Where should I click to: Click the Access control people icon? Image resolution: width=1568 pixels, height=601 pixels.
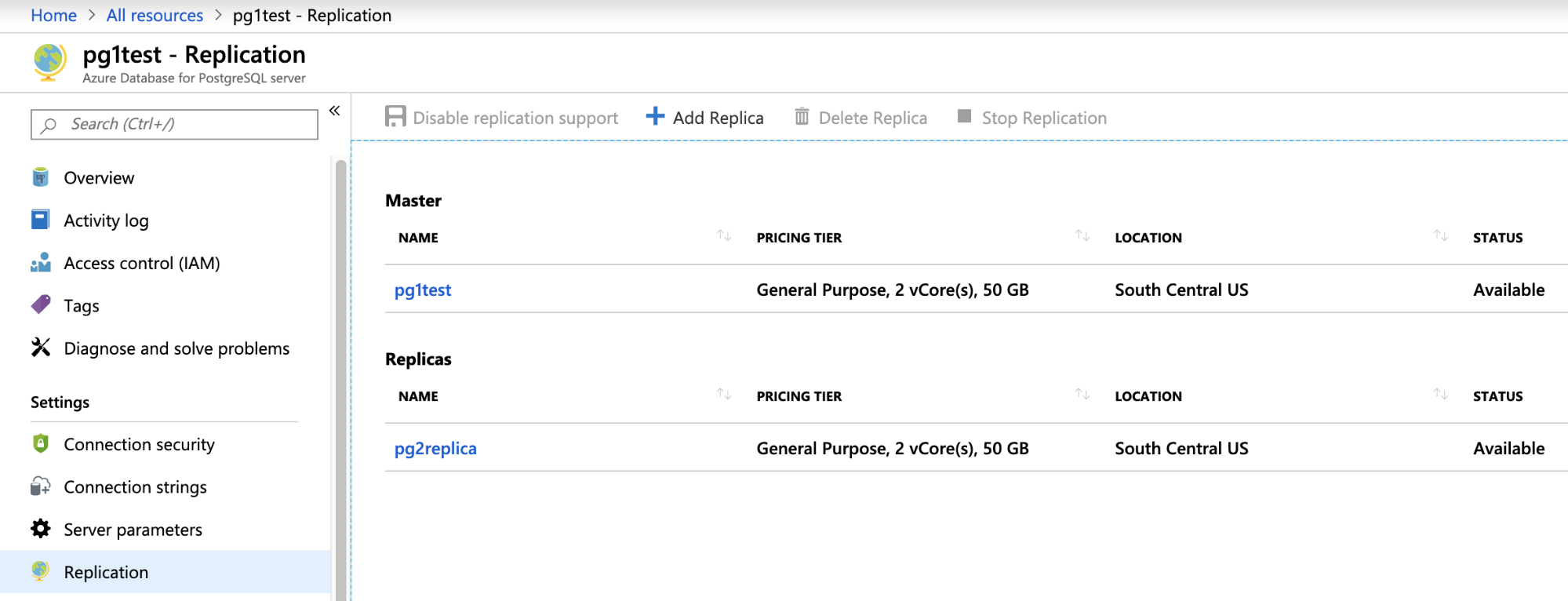click(x=41, y=262)
